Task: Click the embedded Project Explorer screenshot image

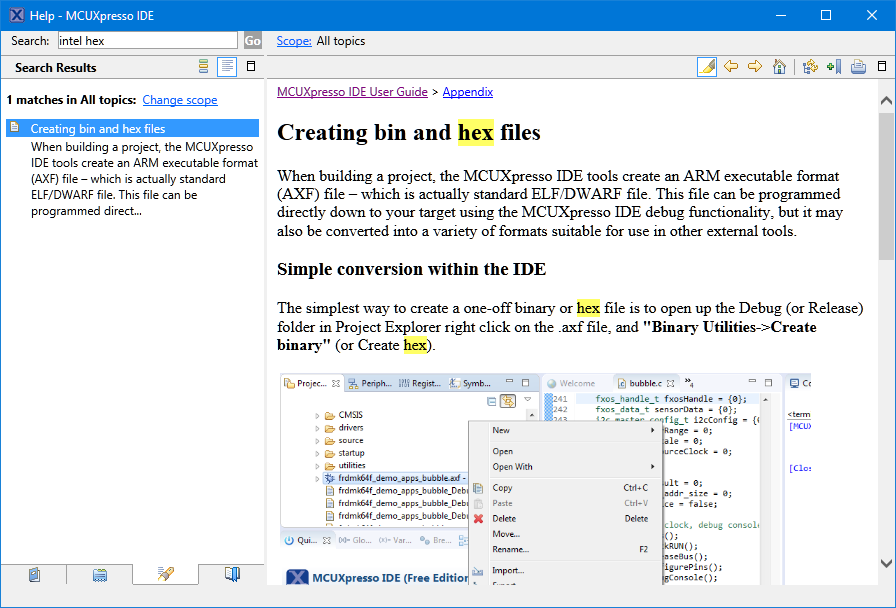Action: point(546,479)
